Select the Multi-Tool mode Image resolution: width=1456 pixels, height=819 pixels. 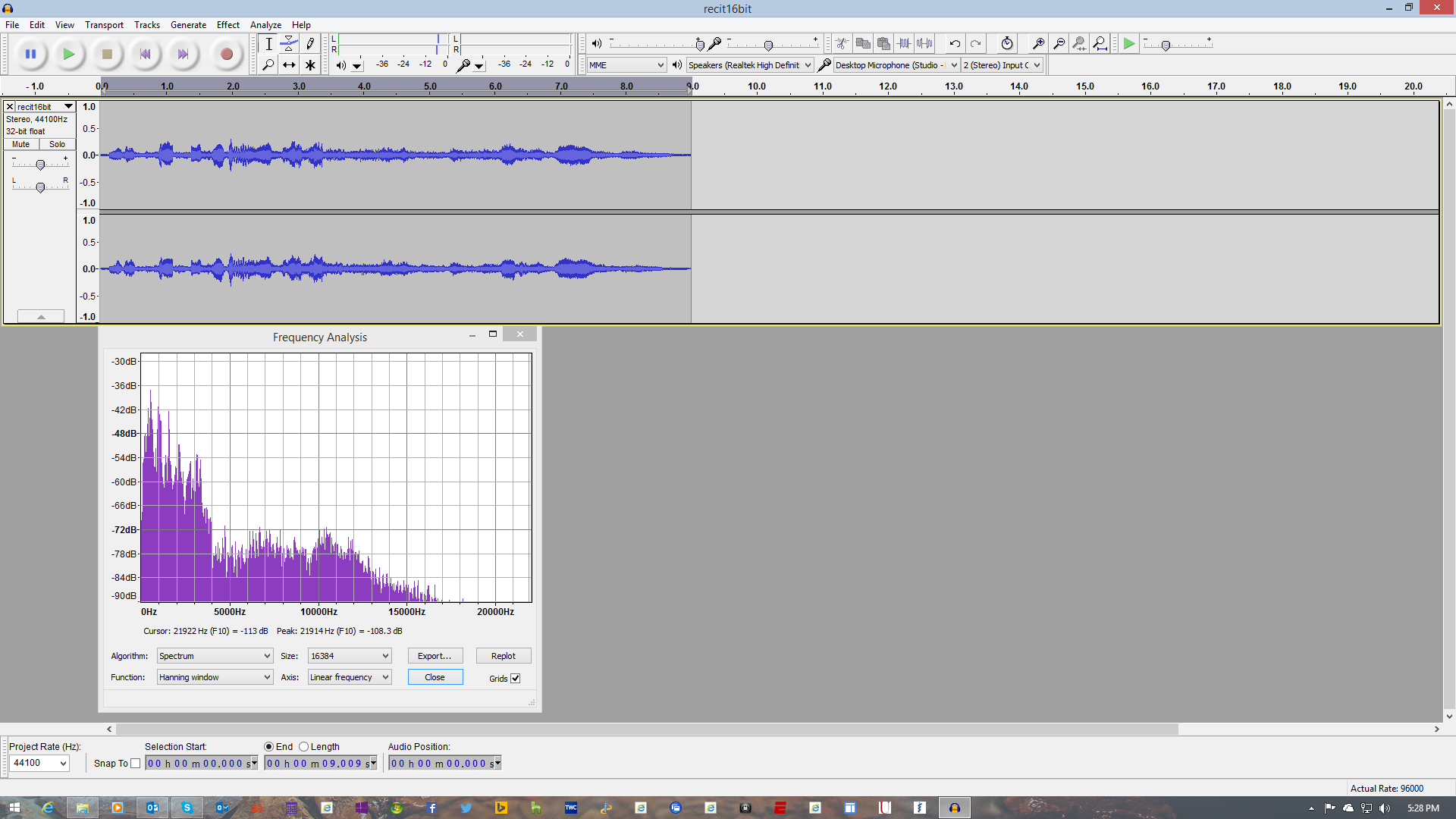310,65
